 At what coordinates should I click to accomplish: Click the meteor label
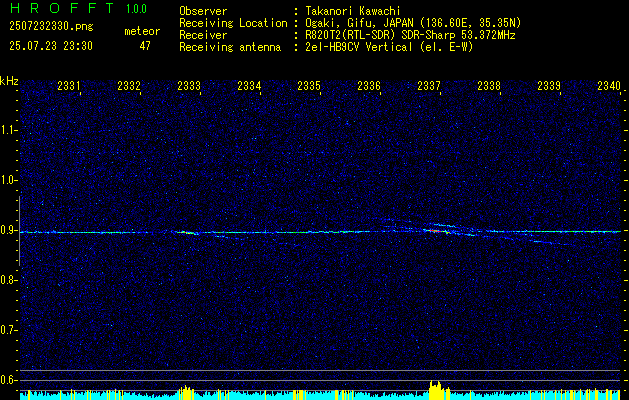142,31
